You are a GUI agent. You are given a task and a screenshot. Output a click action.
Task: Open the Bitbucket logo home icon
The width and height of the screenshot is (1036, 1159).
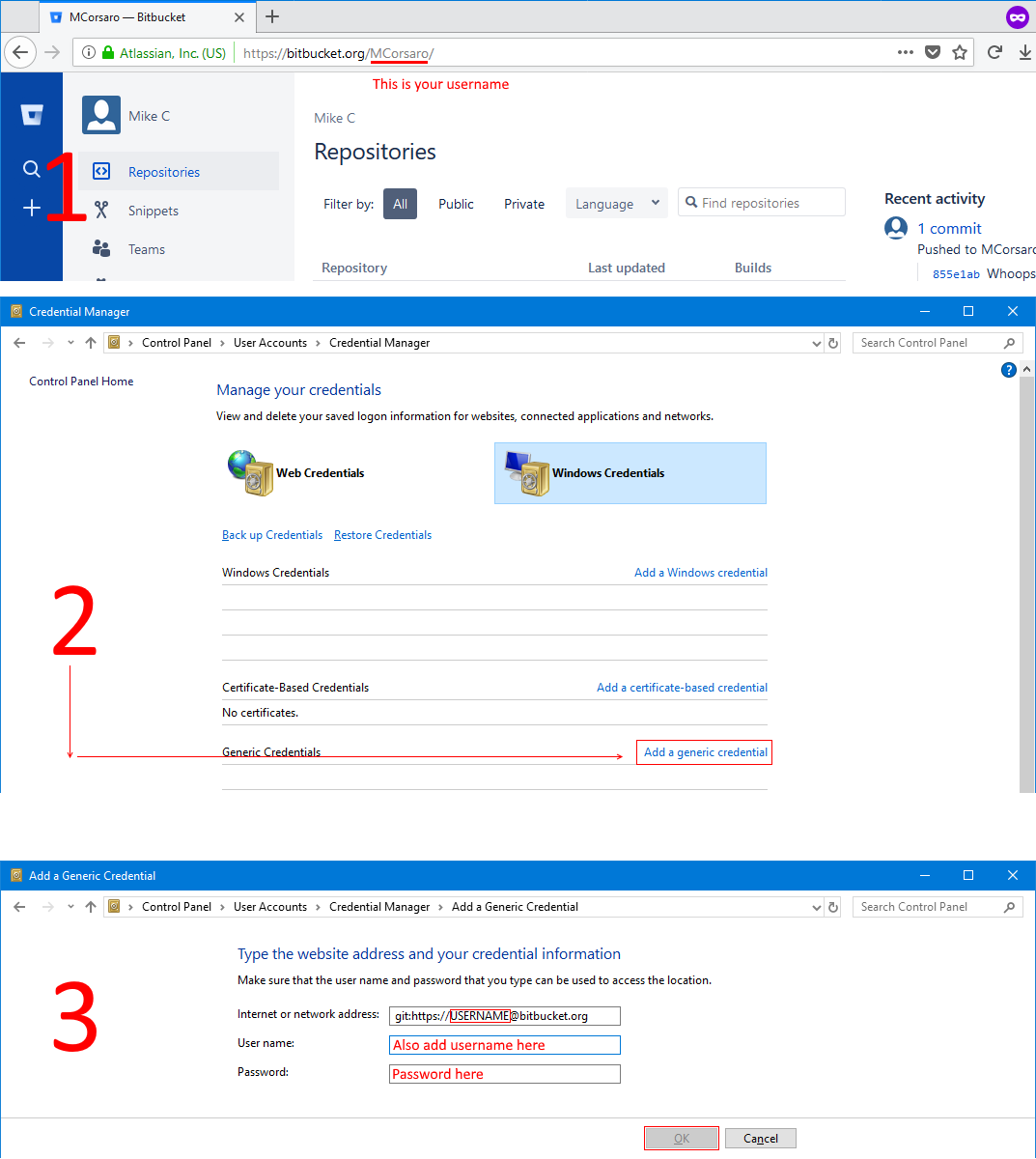[32, 114]
